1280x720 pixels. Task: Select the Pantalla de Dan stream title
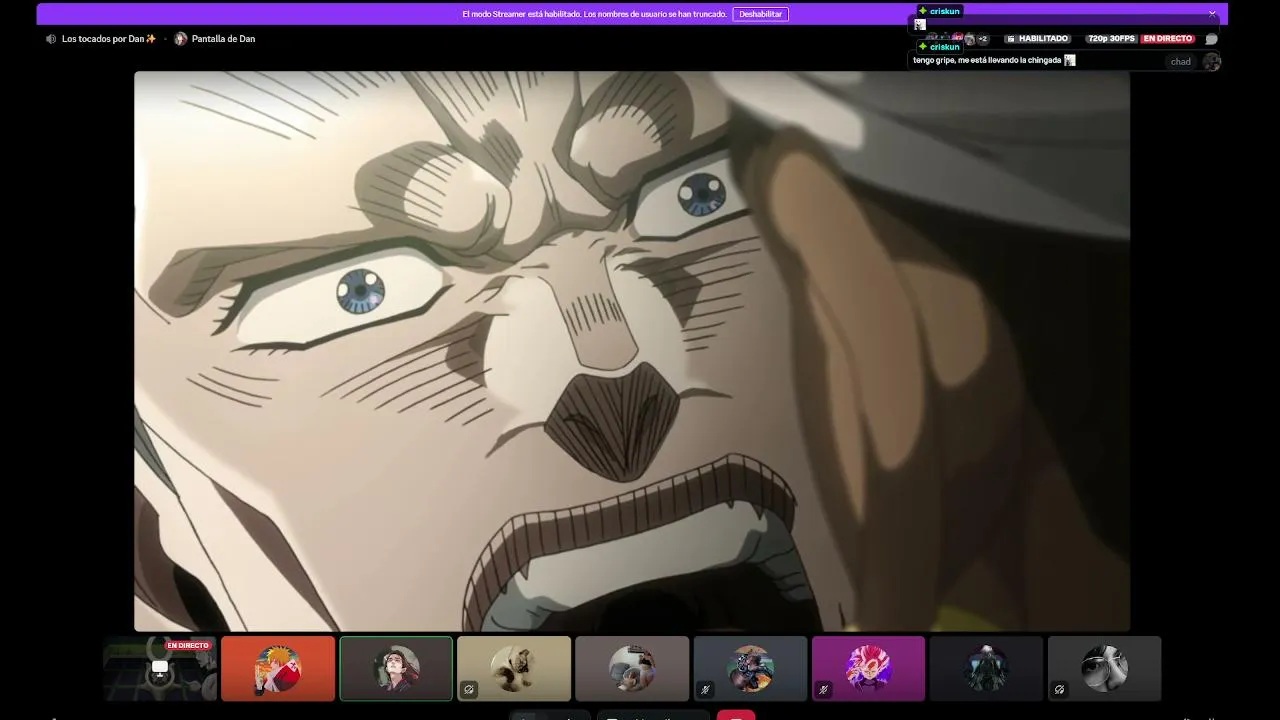(223, 39)
